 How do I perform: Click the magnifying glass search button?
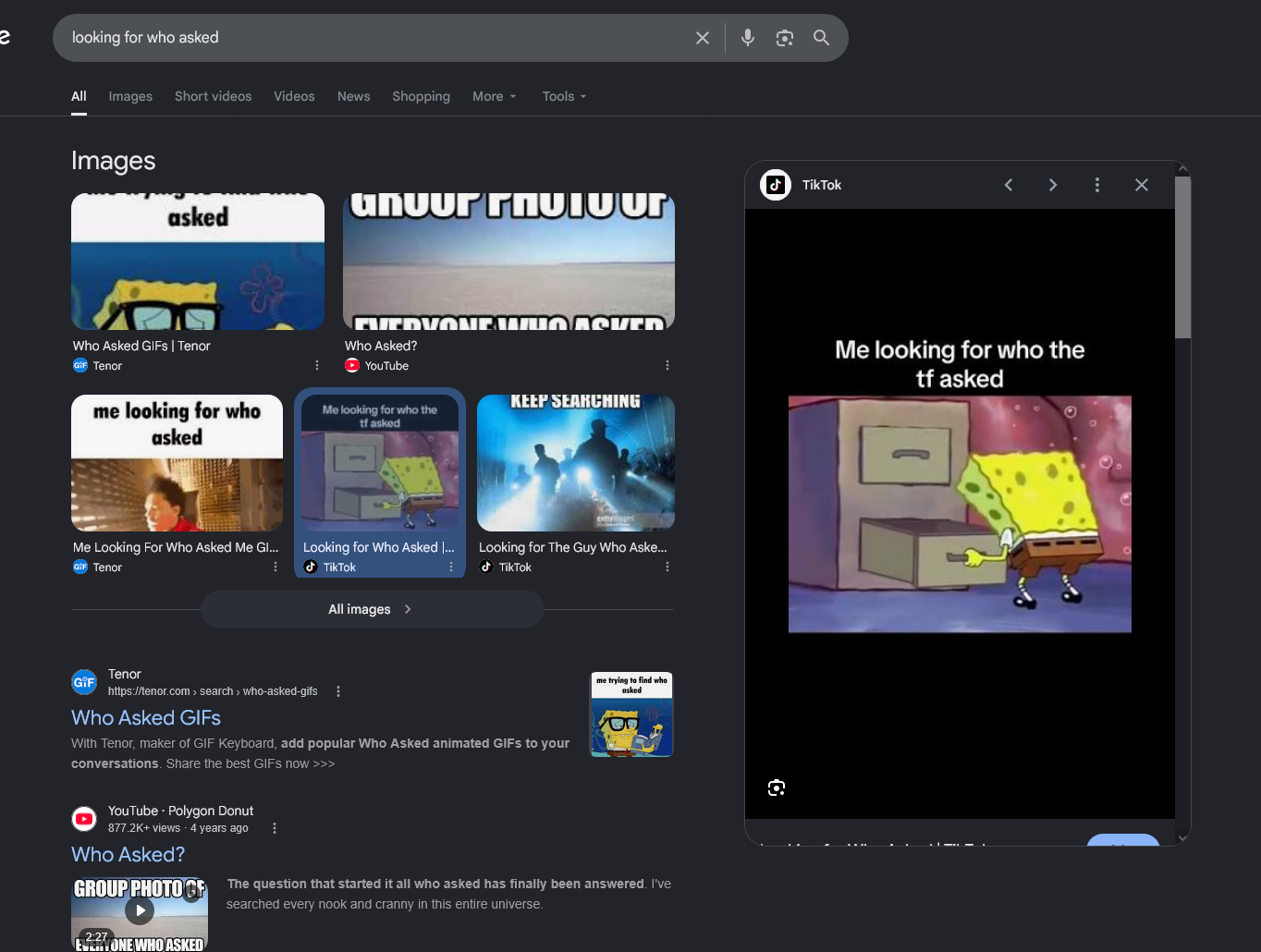(x=821, y=38)
